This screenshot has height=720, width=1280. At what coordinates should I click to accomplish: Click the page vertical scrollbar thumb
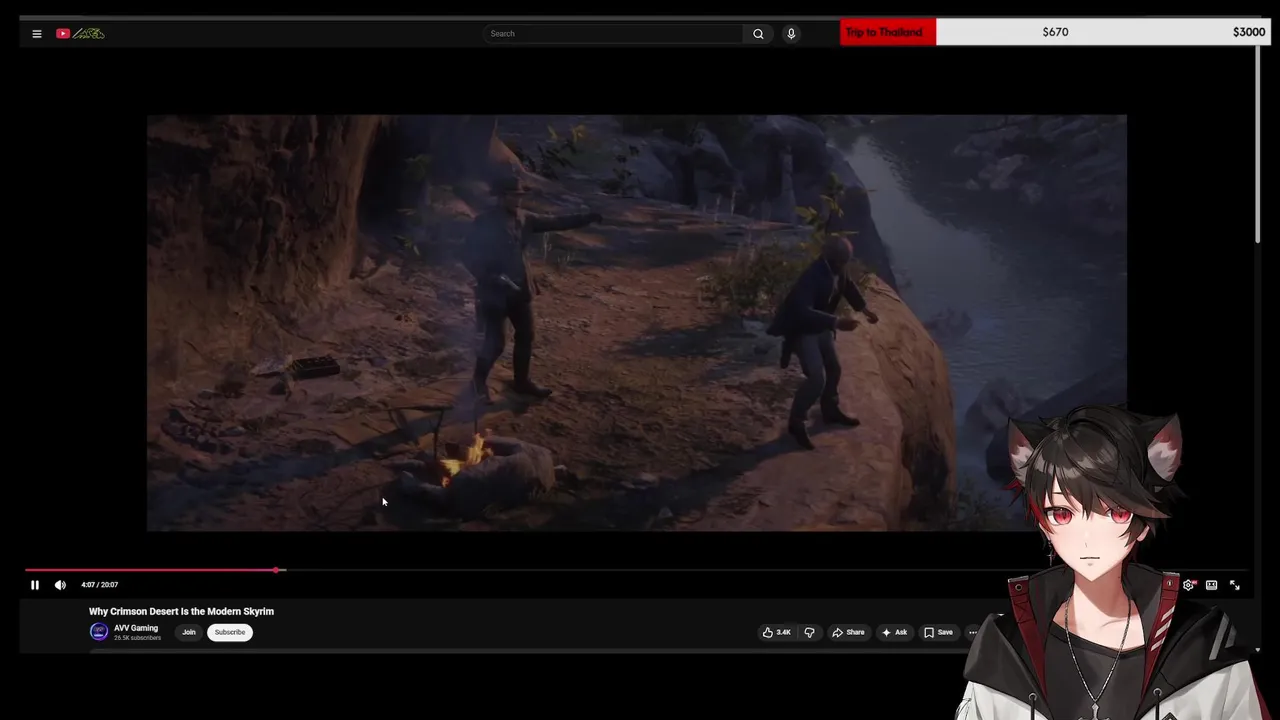tap(1258, 145)
